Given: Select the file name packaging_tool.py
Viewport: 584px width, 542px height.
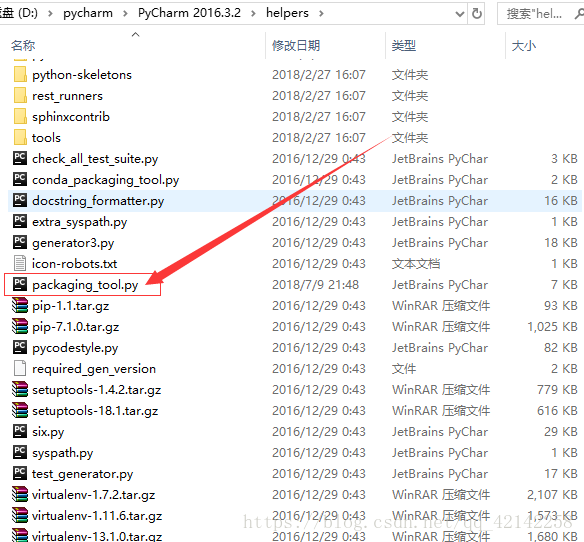Looking at the screenshot, I should pos(85,285).
